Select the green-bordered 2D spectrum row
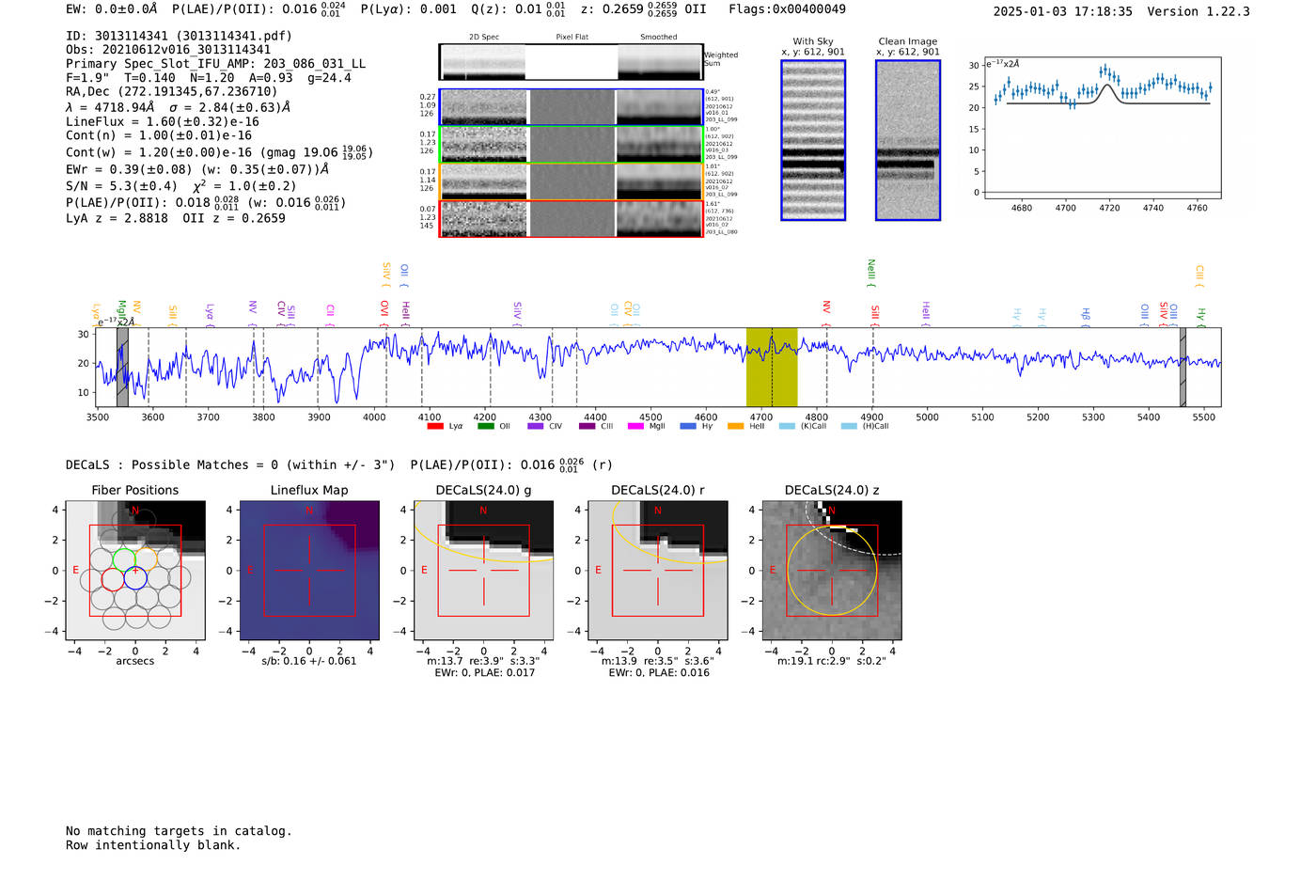Viewport: 1316px width, 896px height. point(572,145)
